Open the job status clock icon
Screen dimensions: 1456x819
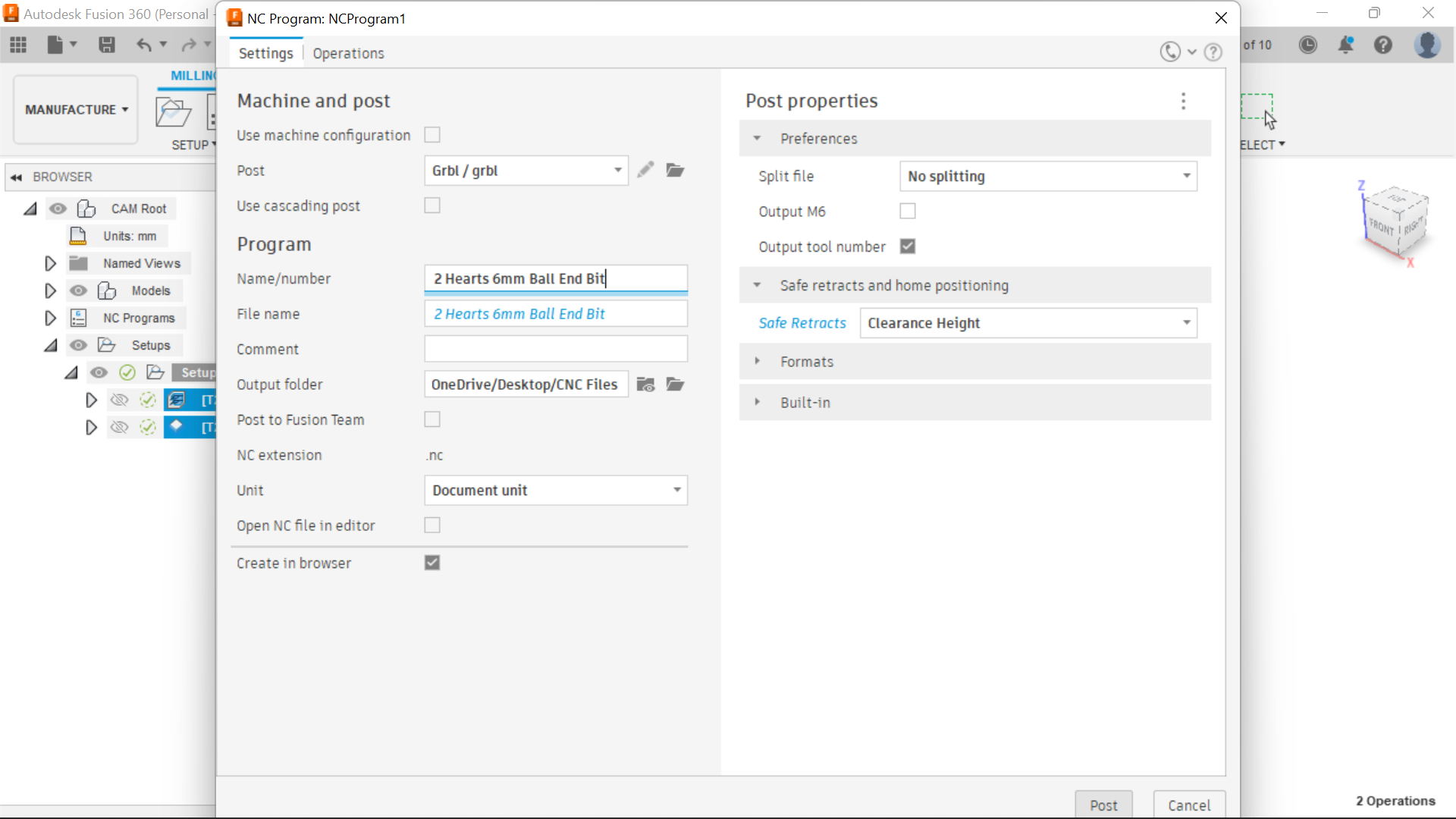click(x=1308, y=45)
